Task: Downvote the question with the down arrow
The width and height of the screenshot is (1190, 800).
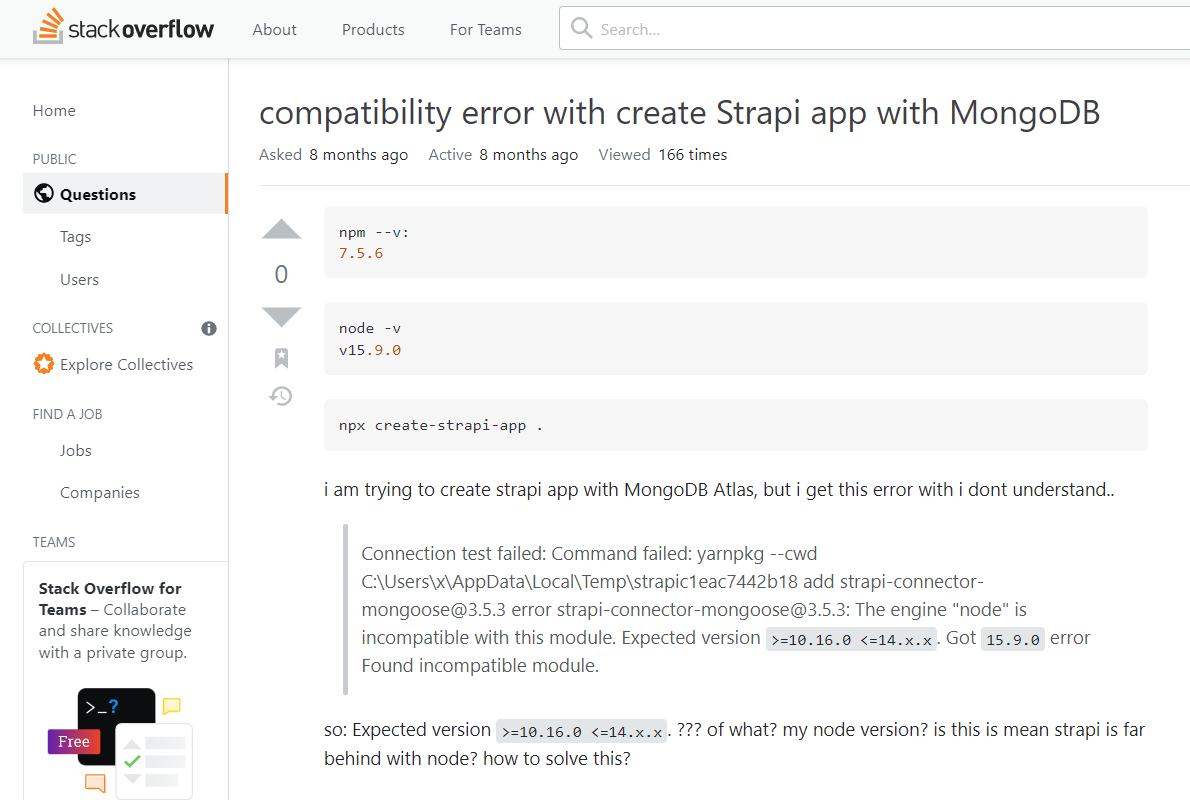Action: [282, 317]
